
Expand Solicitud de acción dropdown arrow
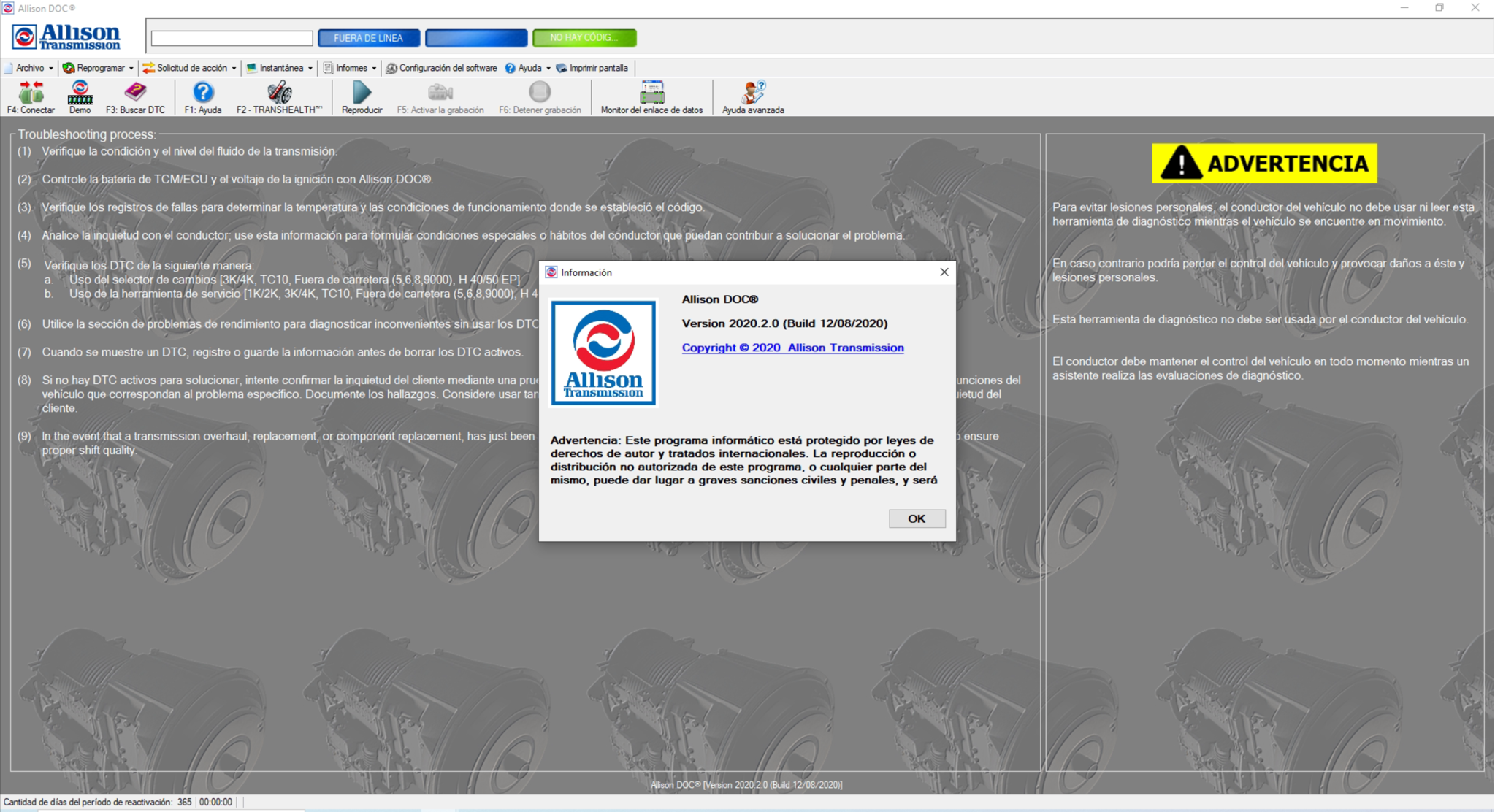pyautogui.click(x=234, y=69)
